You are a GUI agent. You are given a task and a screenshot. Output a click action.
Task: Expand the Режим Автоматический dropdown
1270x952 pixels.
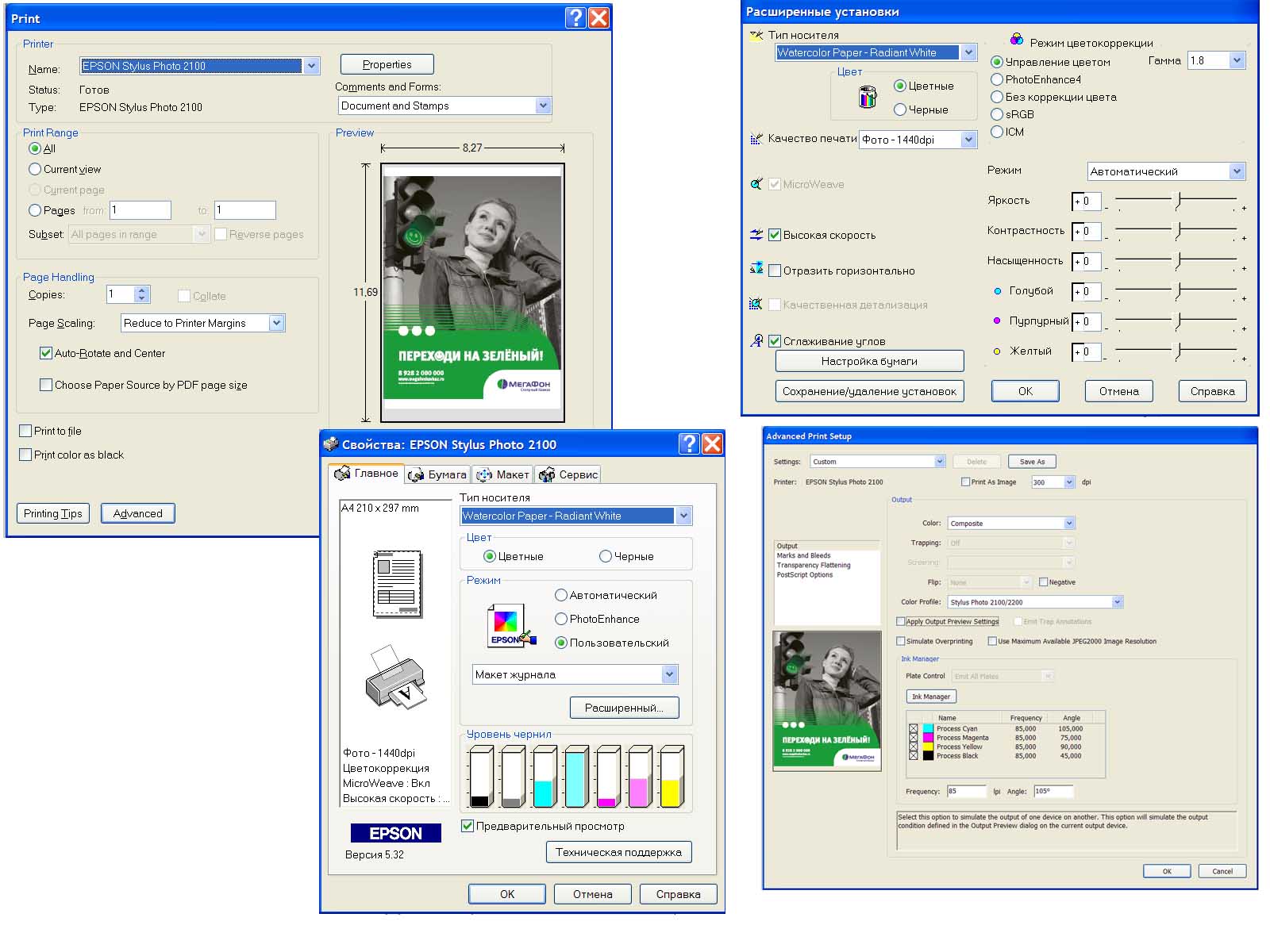1237,171
